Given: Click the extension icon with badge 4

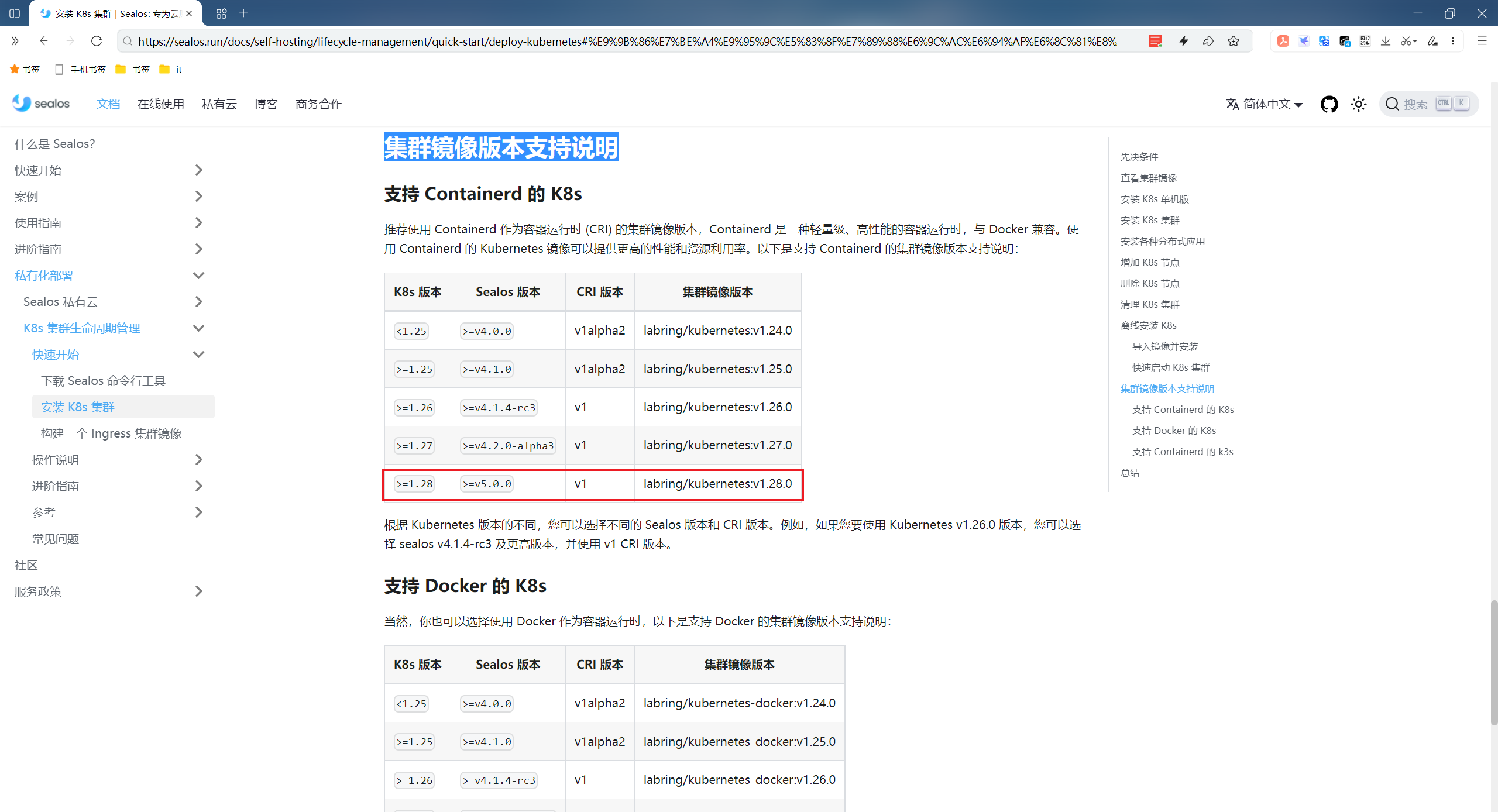Looking at the screenshot, I should pyautogui.click(x=1345, y=41).
